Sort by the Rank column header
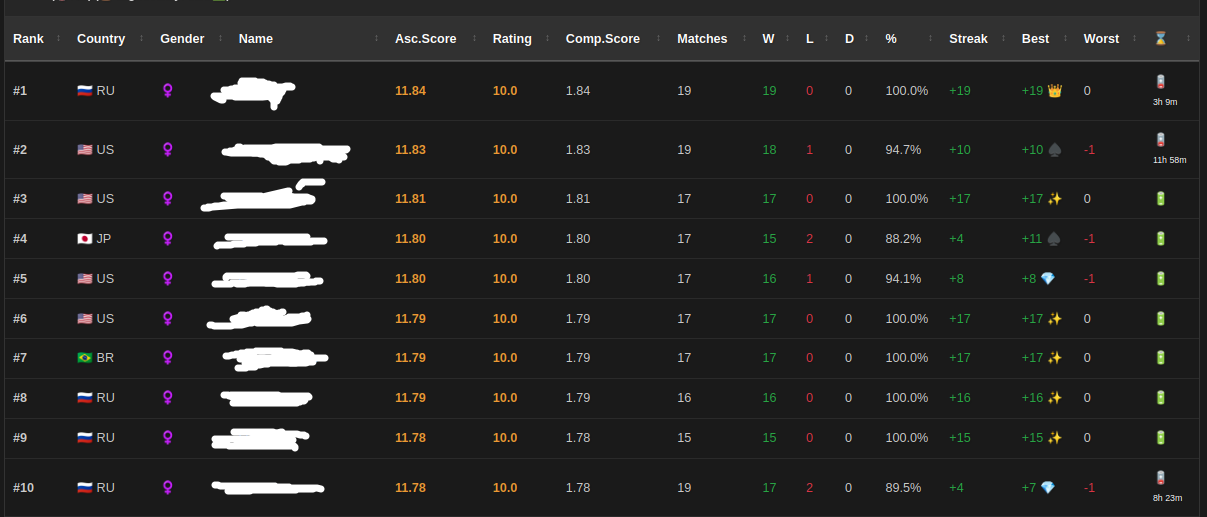Screen dimensions: 1207x517 tap(28, 39)
